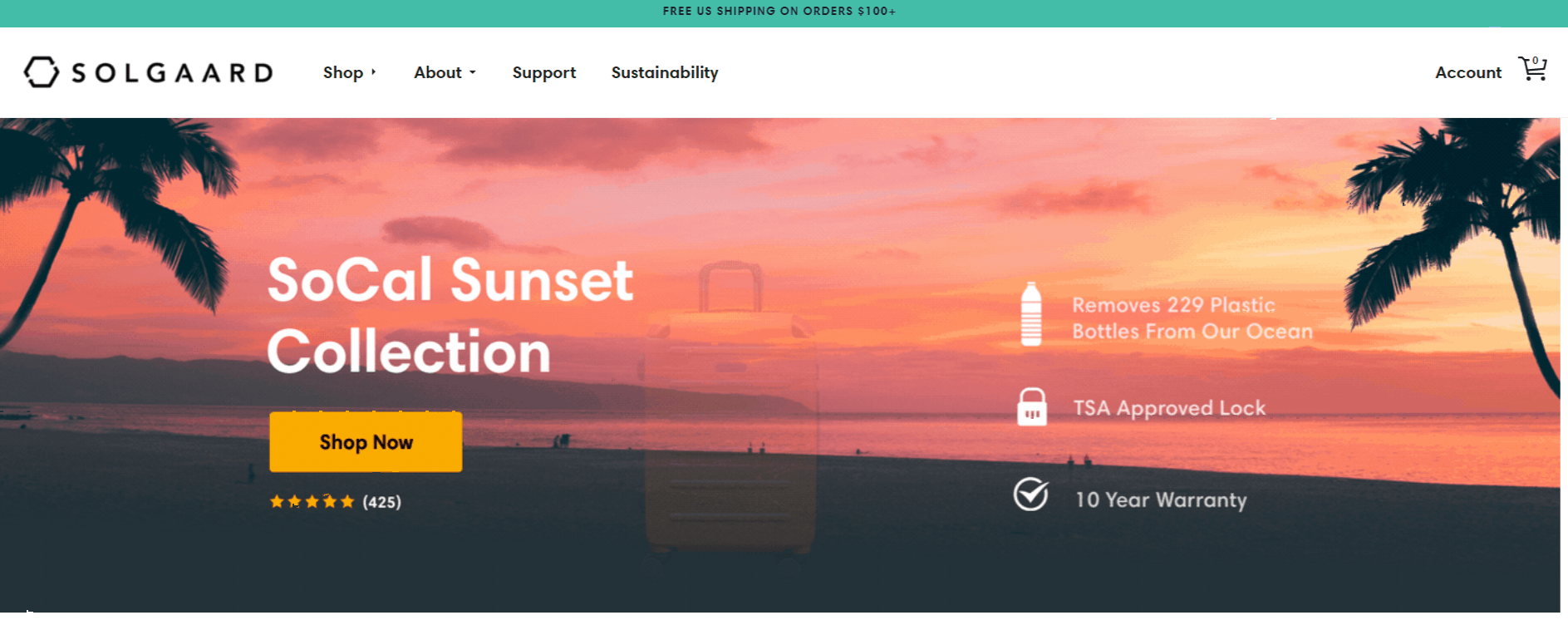Click the faded suitcase image
1568x625 pixels.
click(x=730, y=407)
